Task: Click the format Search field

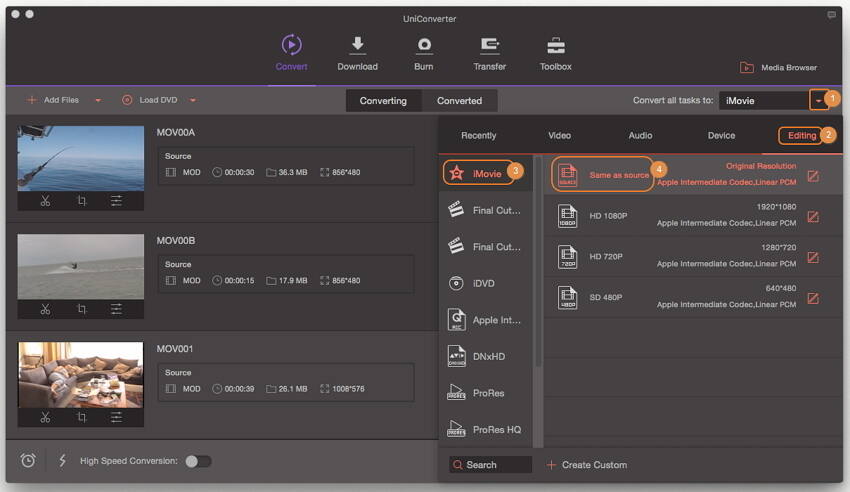Action: 490,465
